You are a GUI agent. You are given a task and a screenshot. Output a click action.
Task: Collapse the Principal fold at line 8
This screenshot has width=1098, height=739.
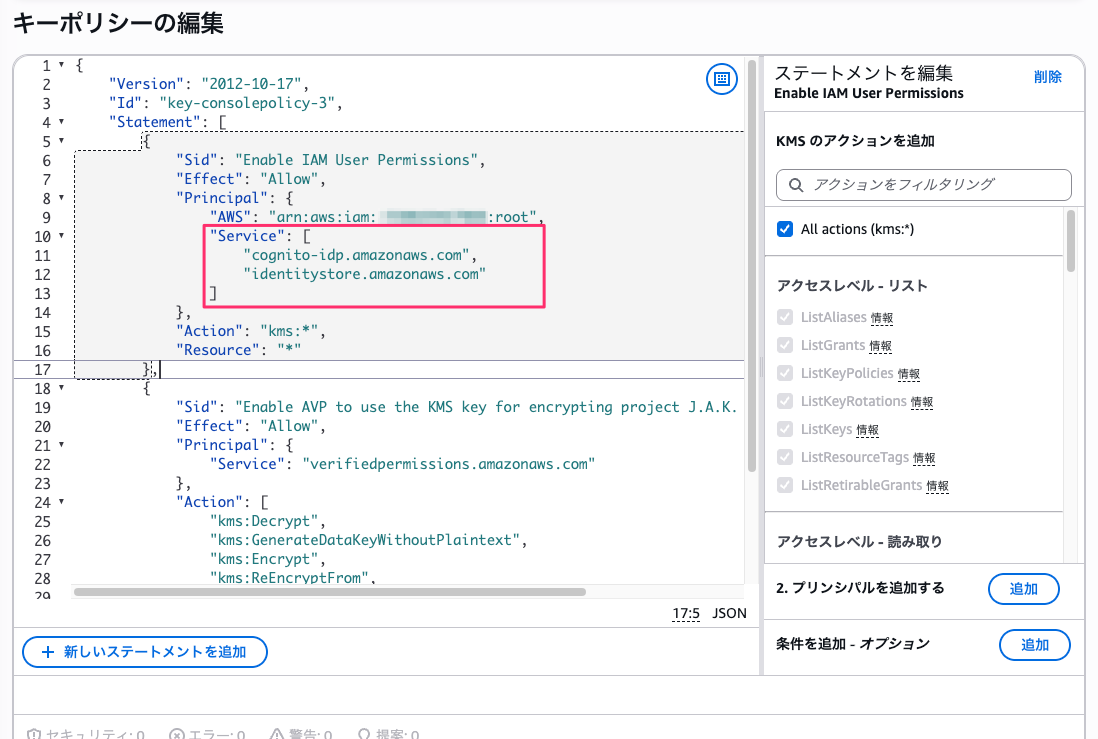[x=62, y=198]
